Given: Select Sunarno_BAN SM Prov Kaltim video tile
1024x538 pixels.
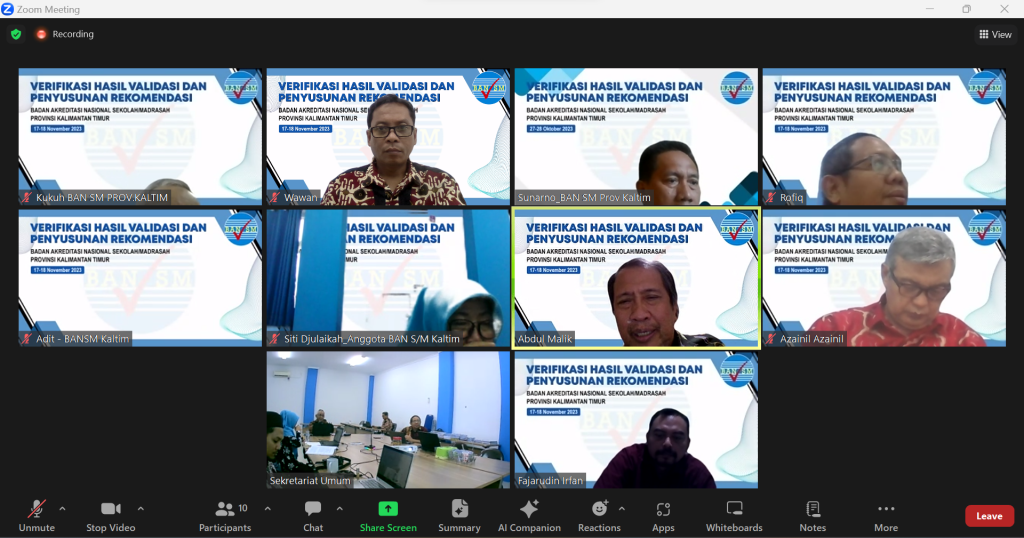Looking at the screenshot, I should click(x=636, y=136).
